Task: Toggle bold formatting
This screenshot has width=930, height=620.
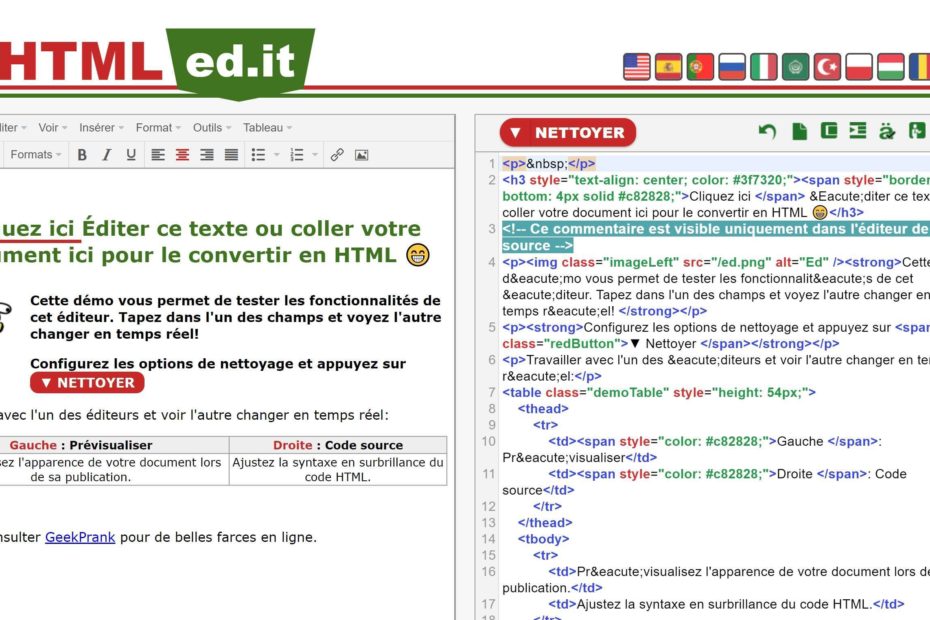Action: [x=82, y=155]
